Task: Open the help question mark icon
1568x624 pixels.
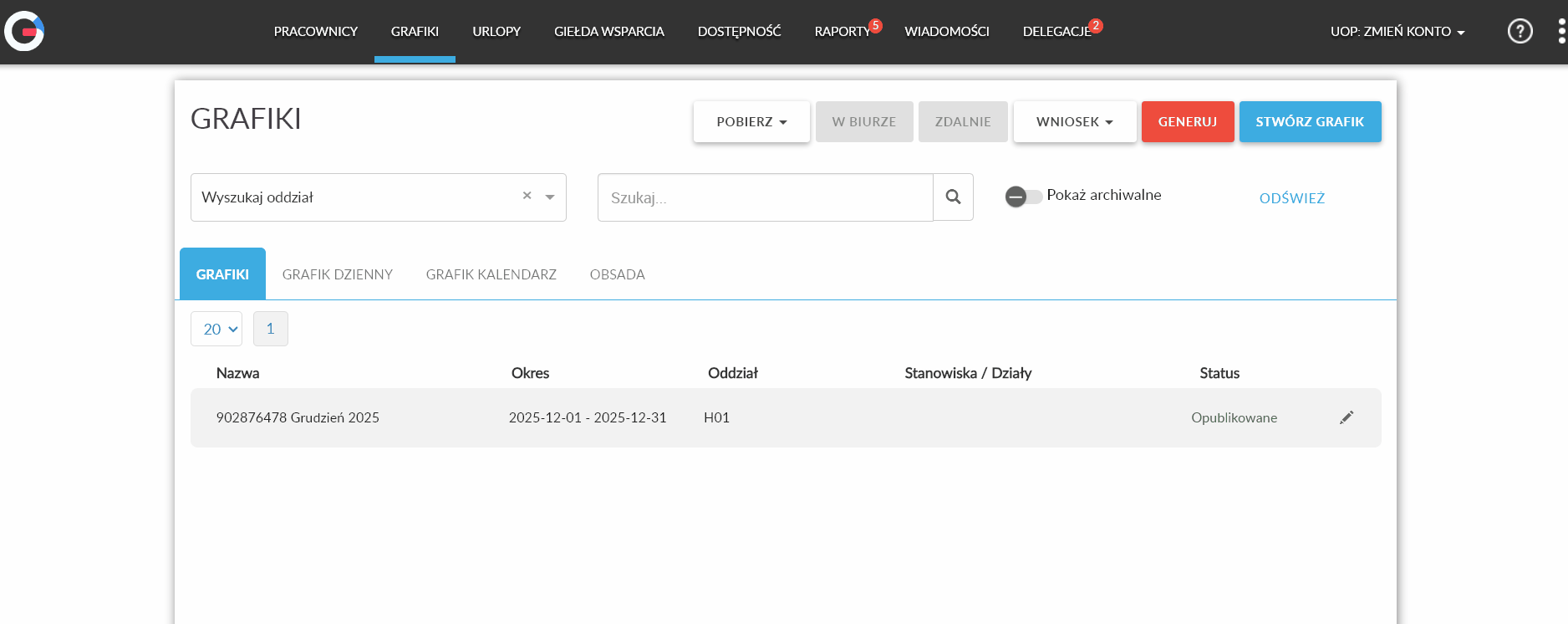Action: coord(1520,32)
